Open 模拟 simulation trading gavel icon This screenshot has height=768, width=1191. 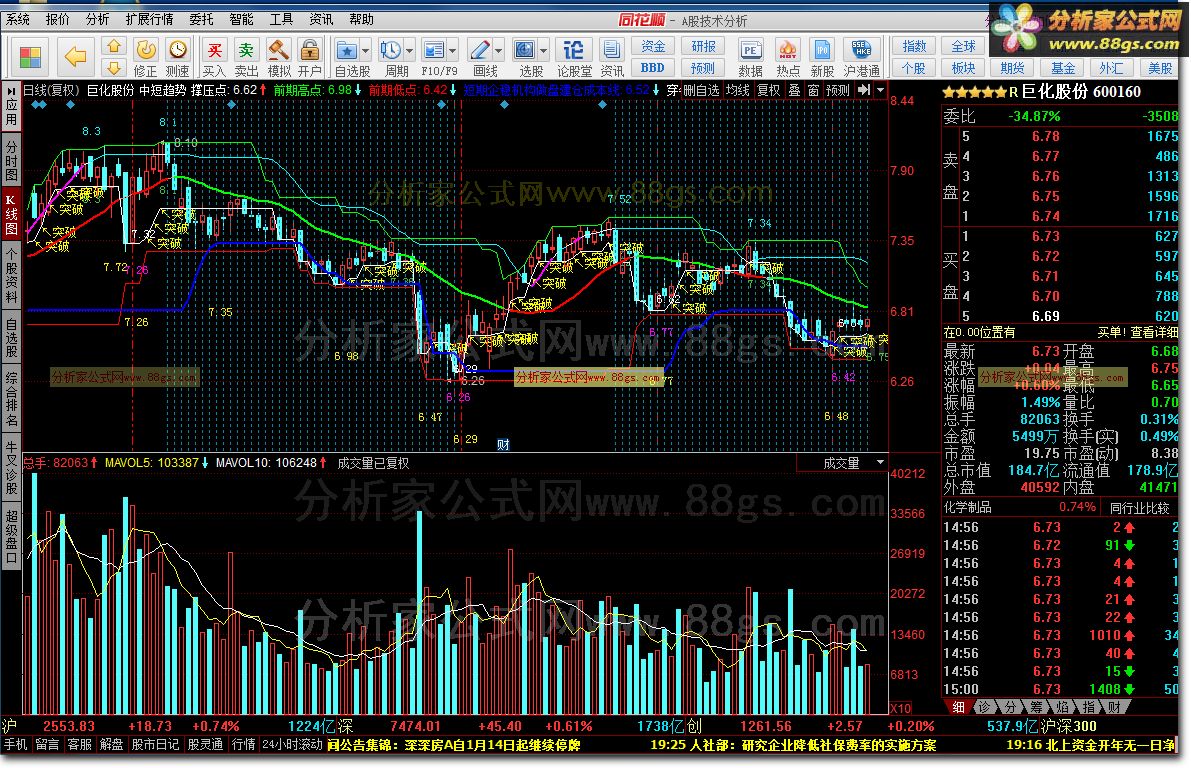(279, 50)
